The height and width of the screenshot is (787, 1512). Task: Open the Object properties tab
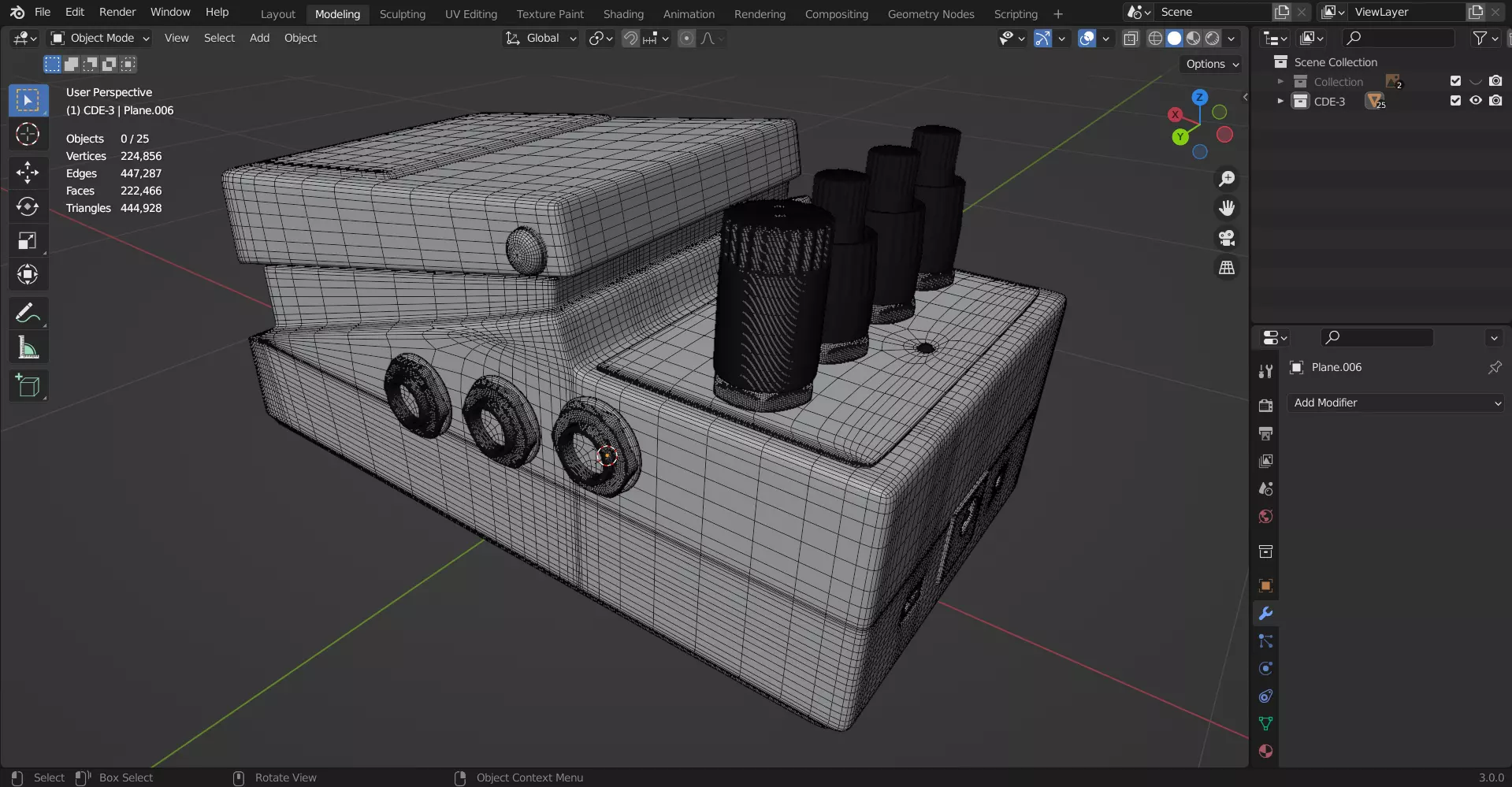click(x=1265, y=585)
